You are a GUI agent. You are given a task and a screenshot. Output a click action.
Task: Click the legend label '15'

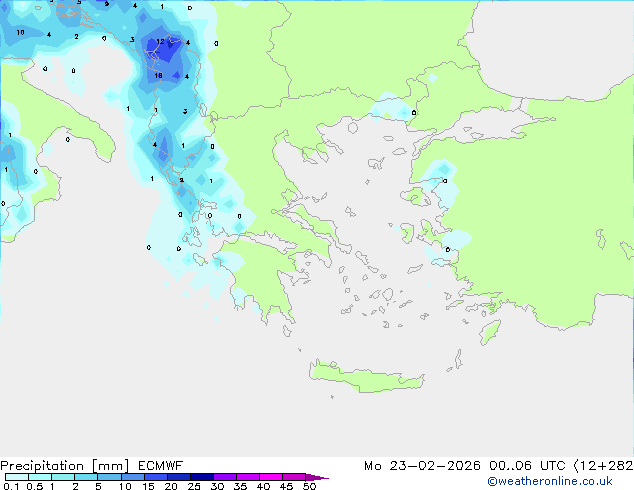point(148,486)
